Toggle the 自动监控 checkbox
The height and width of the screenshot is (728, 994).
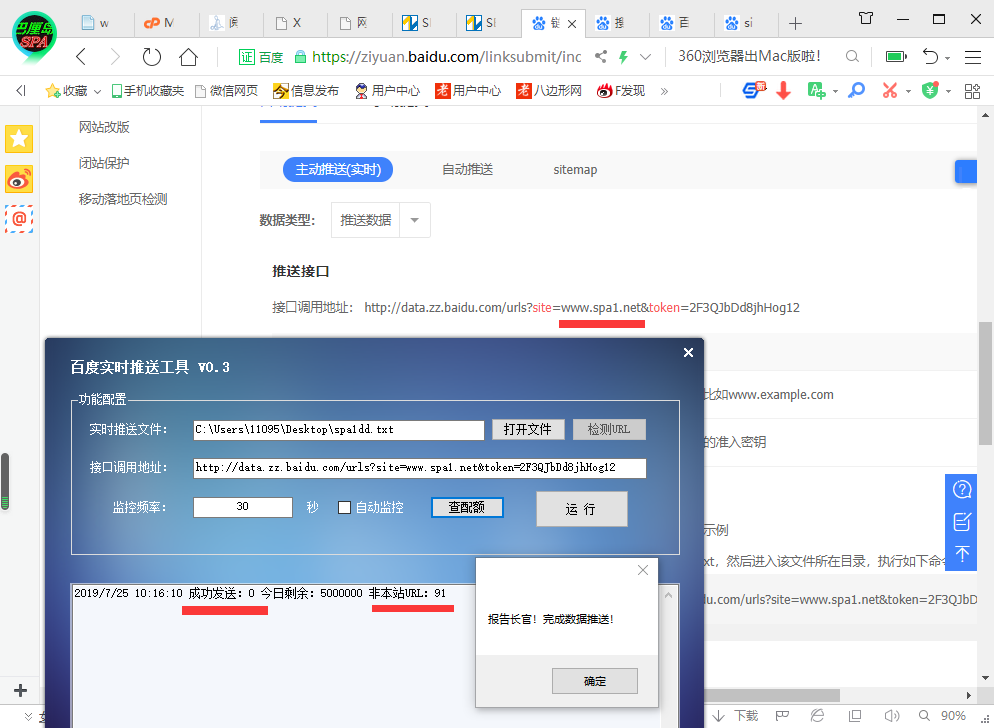(x=344, y=507)
